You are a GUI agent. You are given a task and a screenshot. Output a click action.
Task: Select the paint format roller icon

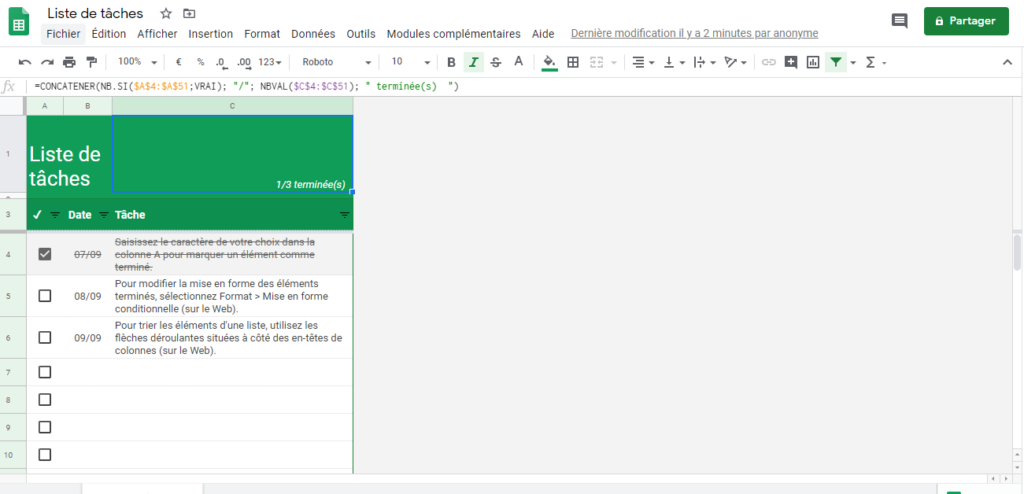(91, 62)
